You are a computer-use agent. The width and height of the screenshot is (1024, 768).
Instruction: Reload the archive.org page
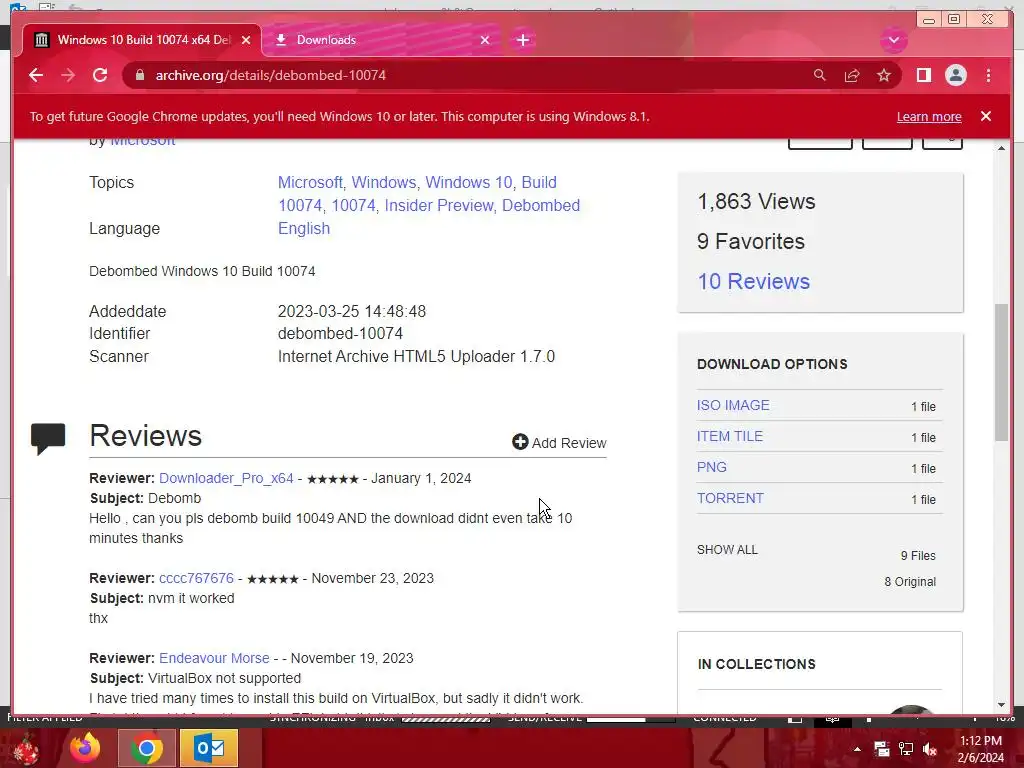(x=100, y=75)
